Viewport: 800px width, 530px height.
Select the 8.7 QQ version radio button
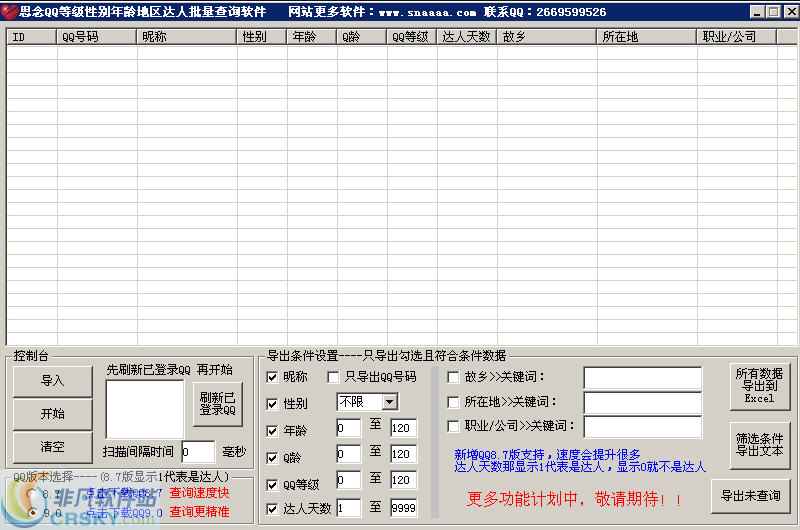31,493
